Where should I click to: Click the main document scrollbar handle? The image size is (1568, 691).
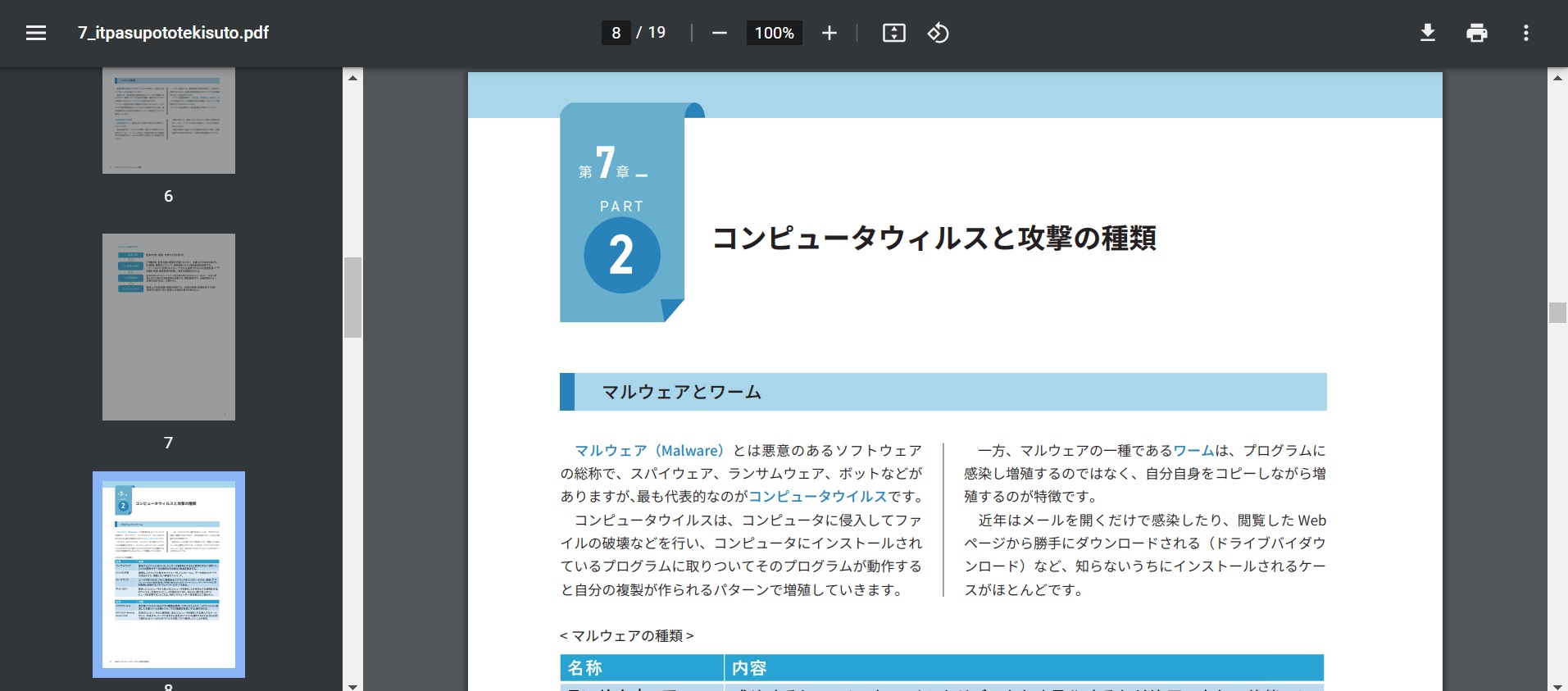pos(1557,312)
